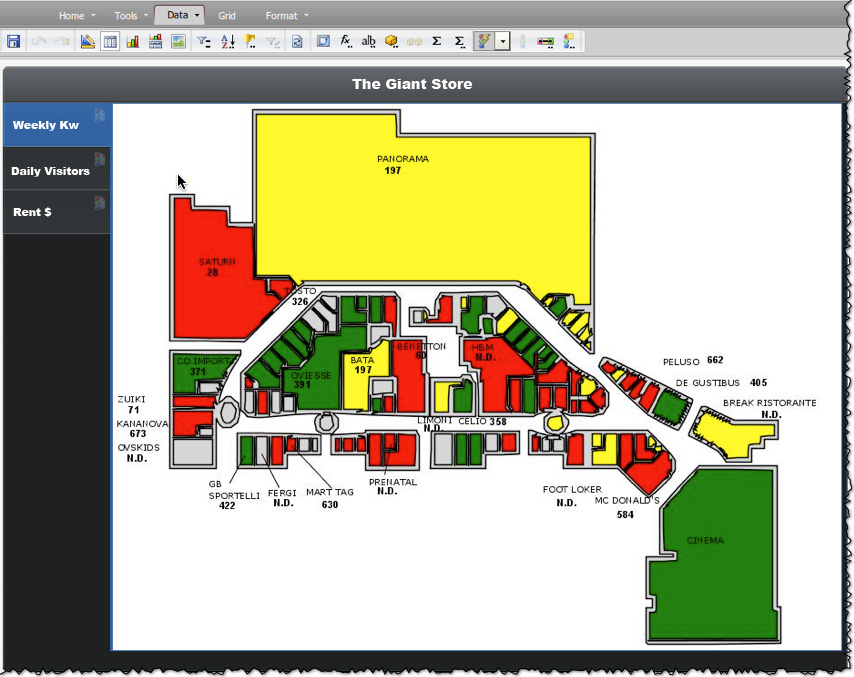The height and width of the screenshot is (677, 854).
Task: Click the Sigma show totals icon
Action: [x=436, y=41]
